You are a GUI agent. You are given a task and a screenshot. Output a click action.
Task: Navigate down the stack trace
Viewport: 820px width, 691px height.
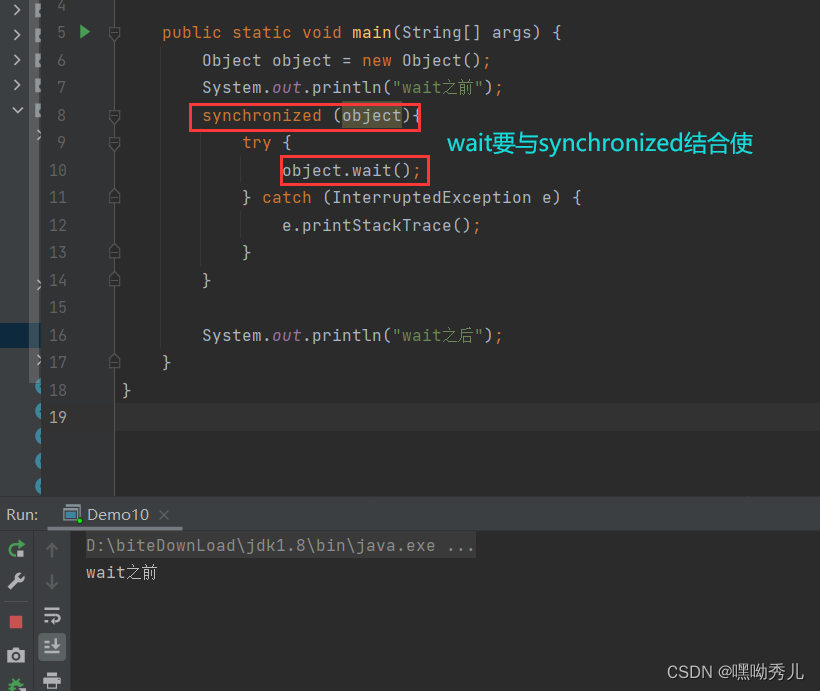[x=52, y=581]
